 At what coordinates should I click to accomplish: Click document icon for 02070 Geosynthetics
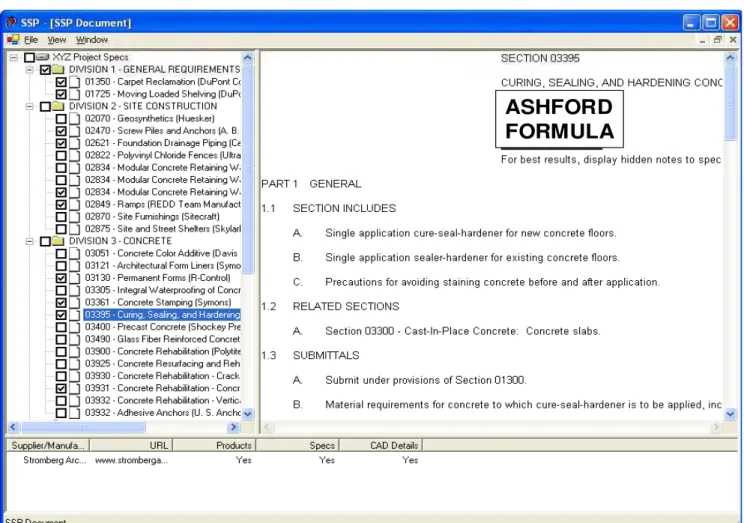[x=74, y=119]
